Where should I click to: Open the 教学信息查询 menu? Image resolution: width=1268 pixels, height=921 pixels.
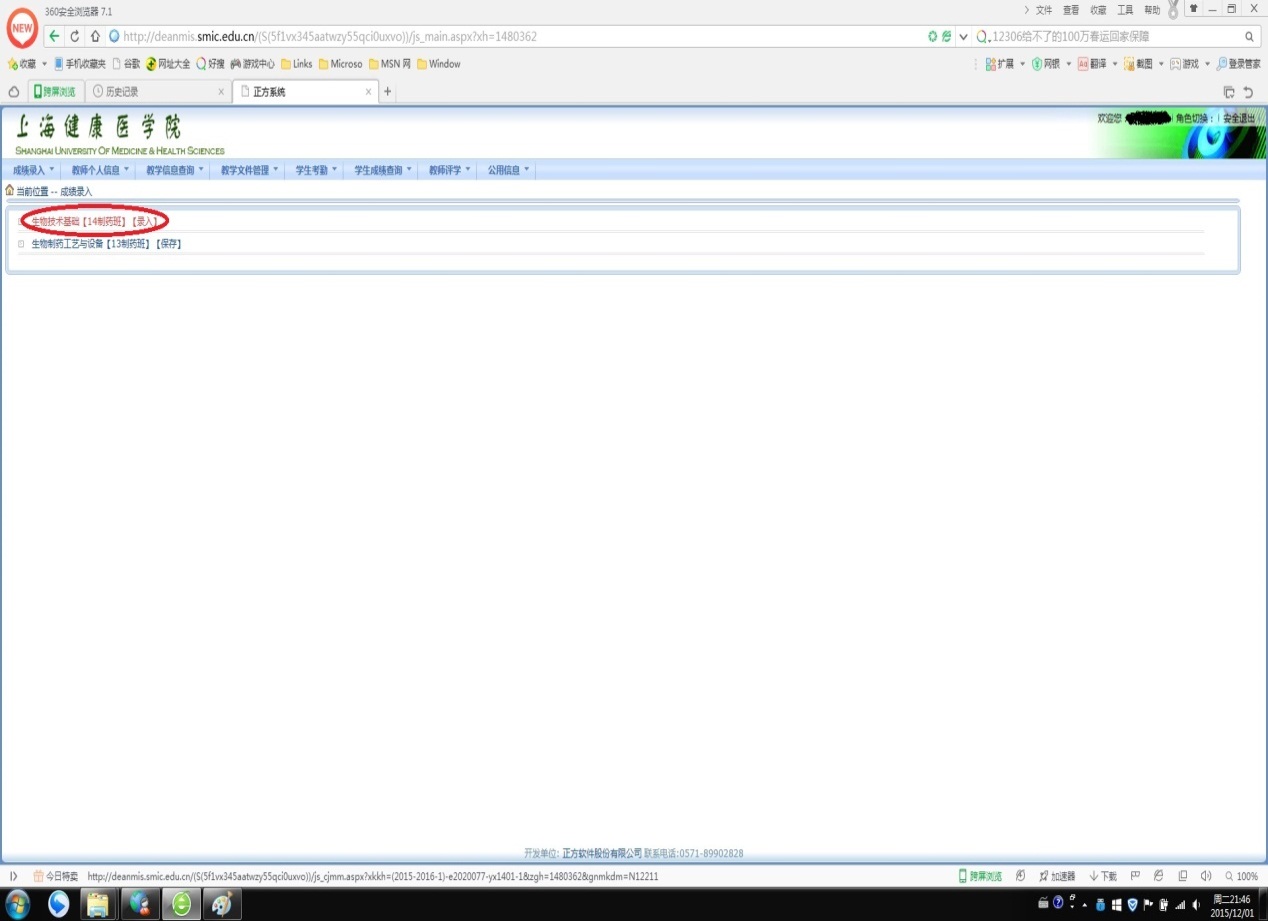[x=174, y=170]
